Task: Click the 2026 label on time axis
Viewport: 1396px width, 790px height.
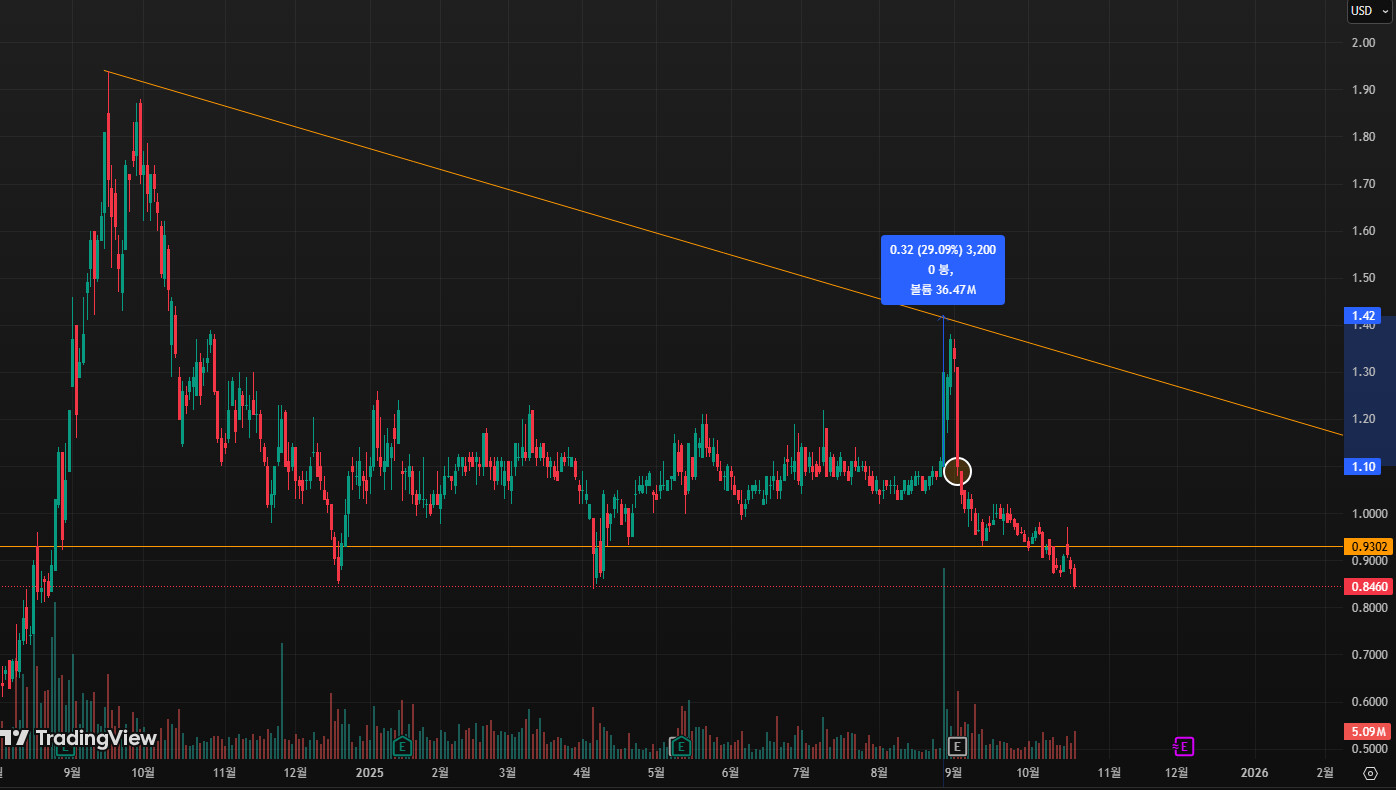Action: 1254,773
